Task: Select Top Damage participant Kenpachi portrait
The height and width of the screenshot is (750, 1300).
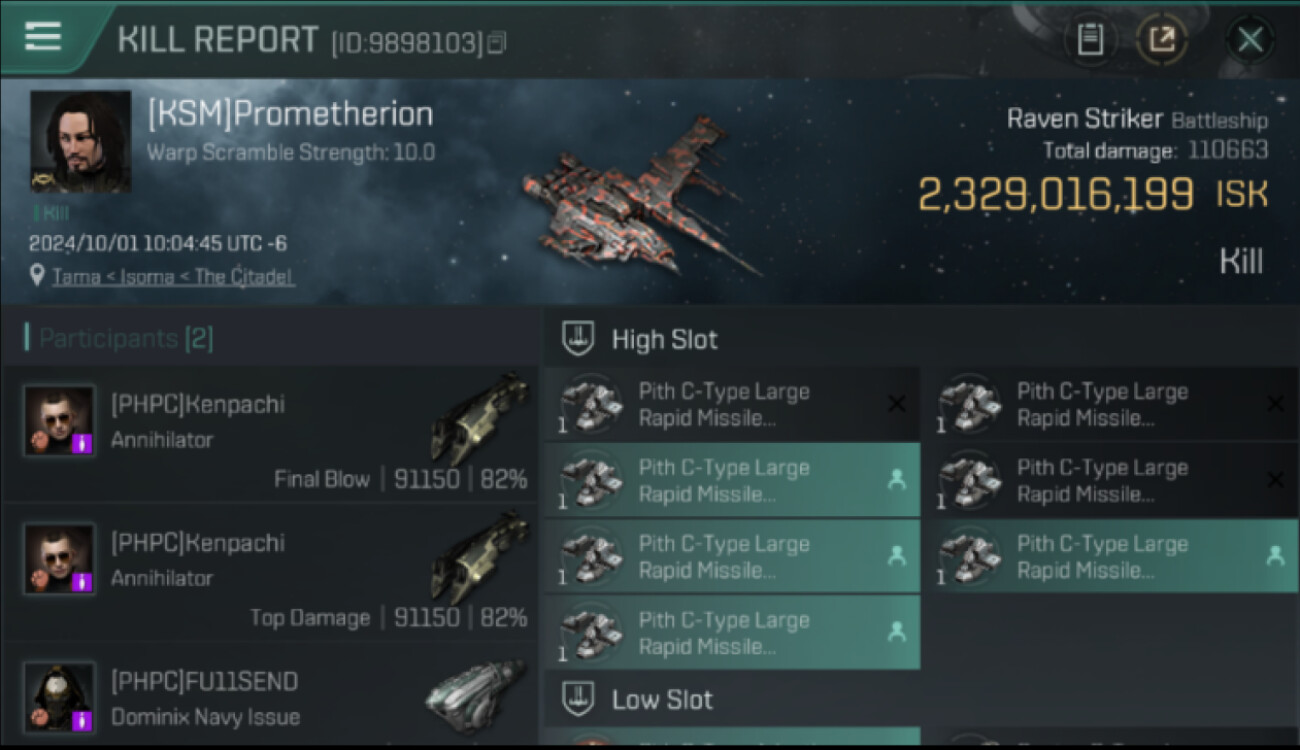Action: [x=60, y=558]
